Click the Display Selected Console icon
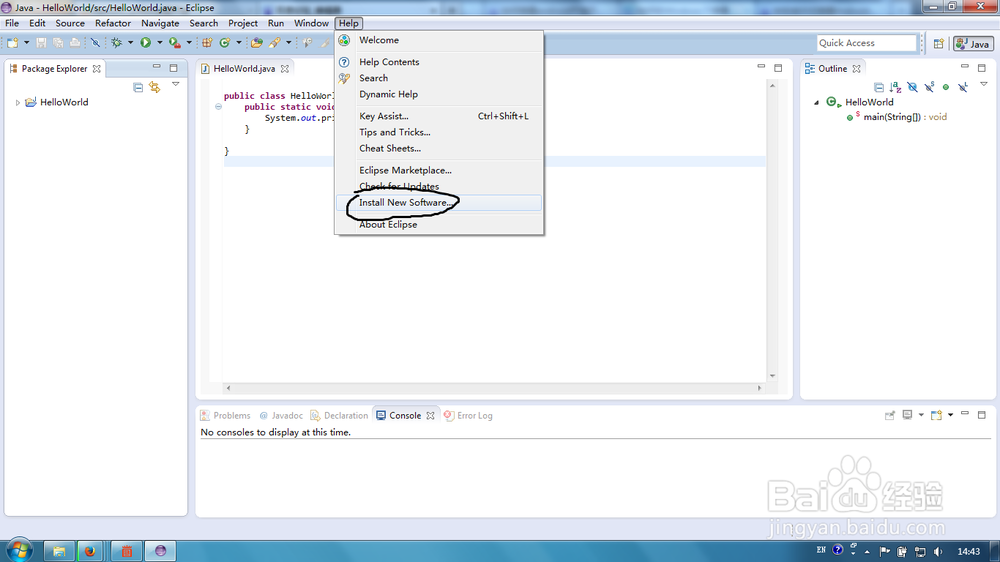 (x=907, y=415)
